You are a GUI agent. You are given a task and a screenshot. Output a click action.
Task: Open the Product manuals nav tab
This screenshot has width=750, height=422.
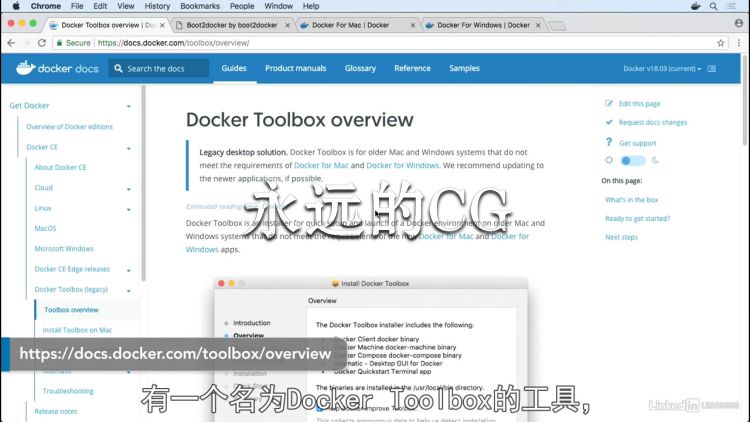coord(296,68)
